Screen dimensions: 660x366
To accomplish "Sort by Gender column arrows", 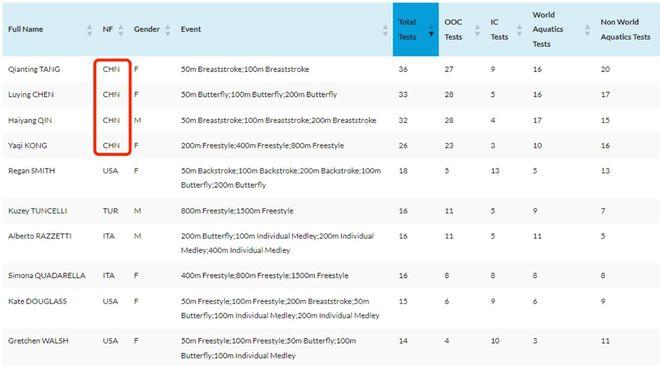I will (x=168, y=30).
